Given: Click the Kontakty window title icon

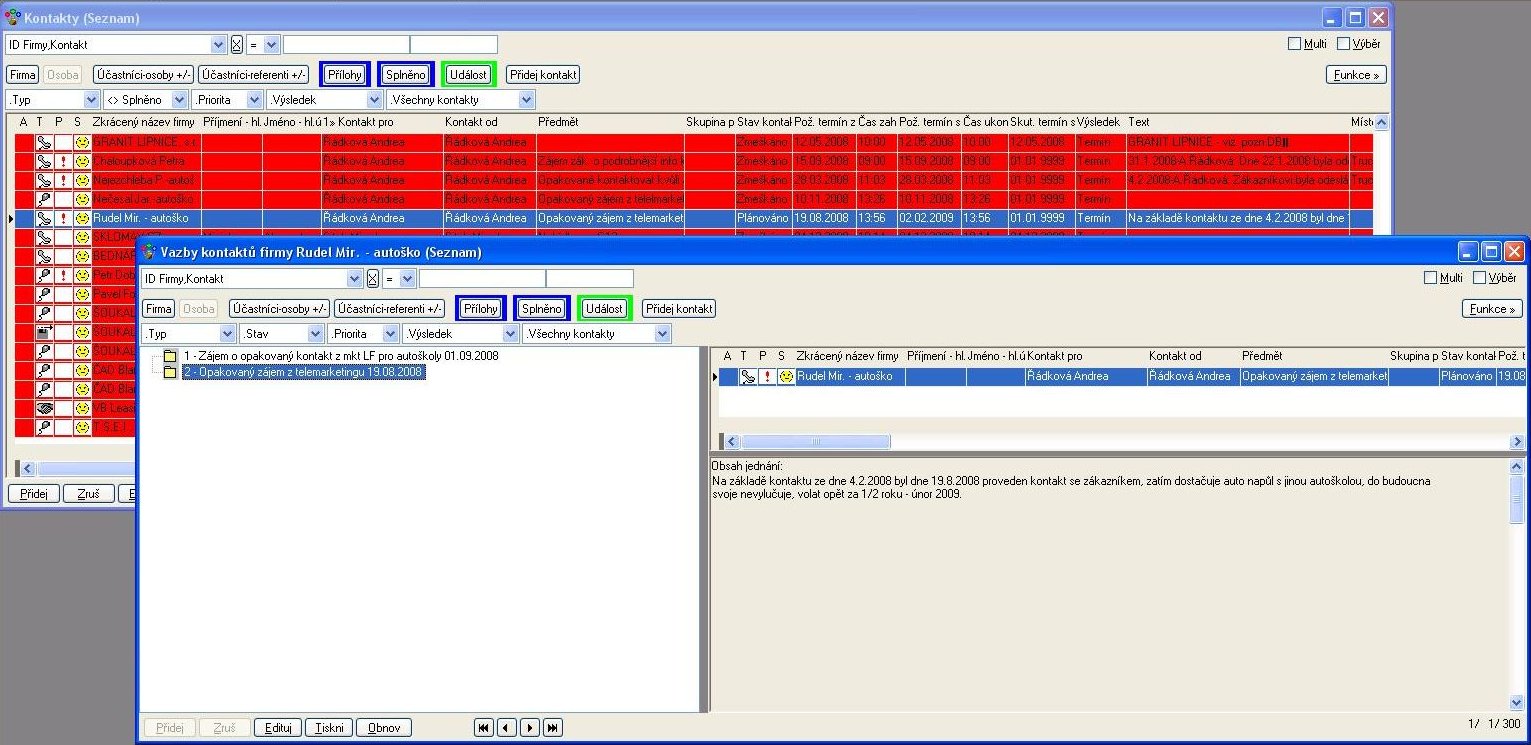Looking at the screenshot, I should [x=13, y=18].
